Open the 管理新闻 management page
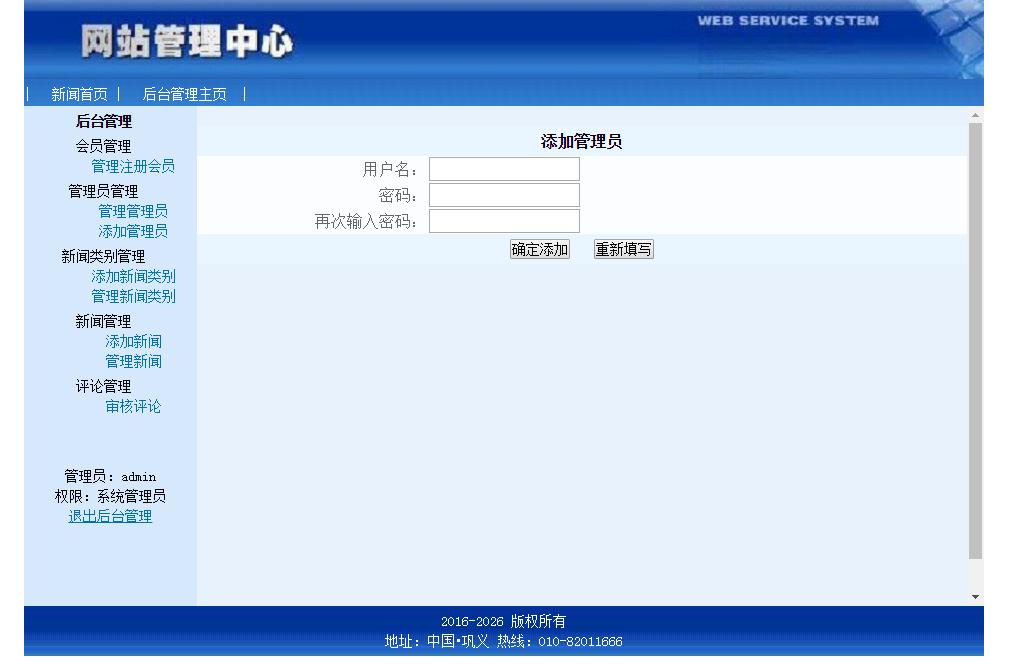 [x=131, y=361]
